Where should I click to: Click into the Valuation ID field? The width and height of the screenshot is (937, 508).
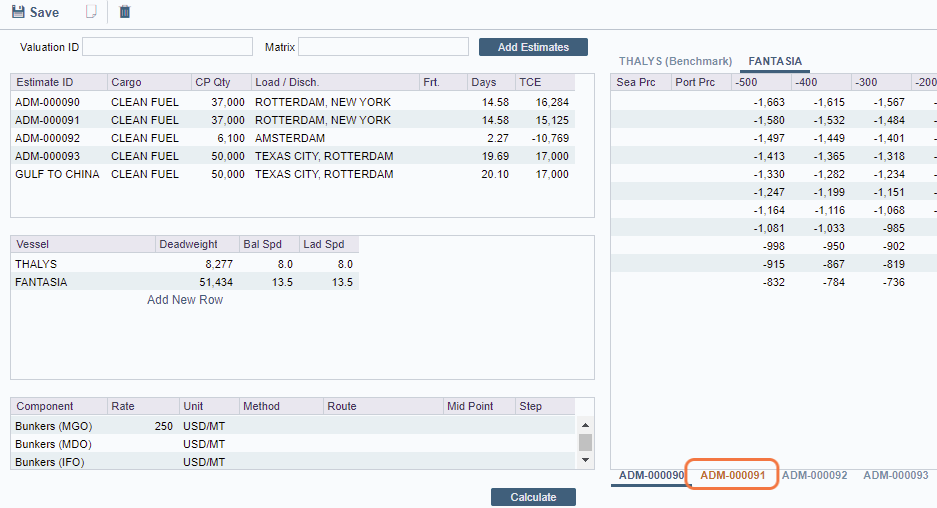click(x=167, y=47)
